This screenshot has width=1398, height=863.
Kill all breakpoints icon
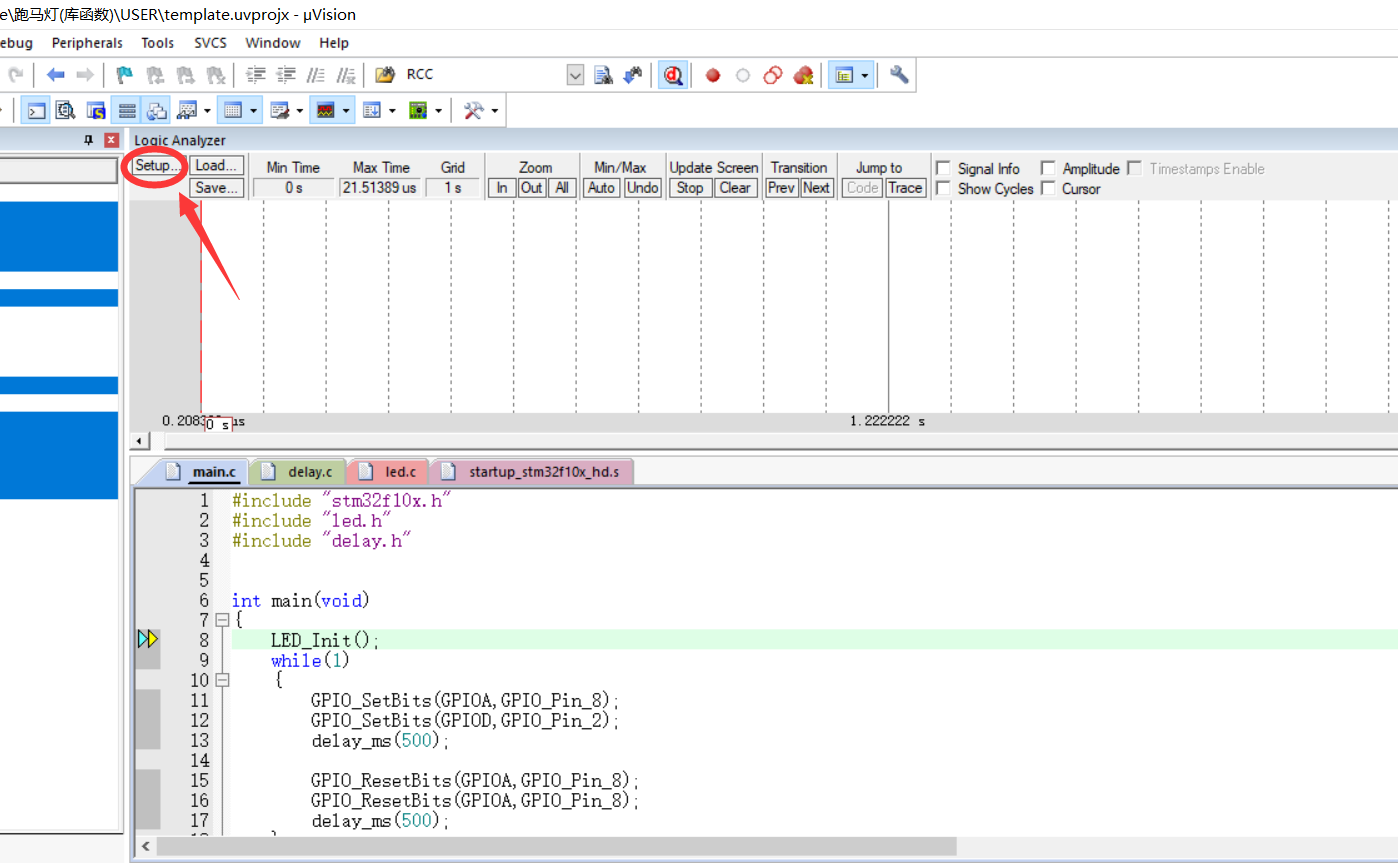coord(803,75)
